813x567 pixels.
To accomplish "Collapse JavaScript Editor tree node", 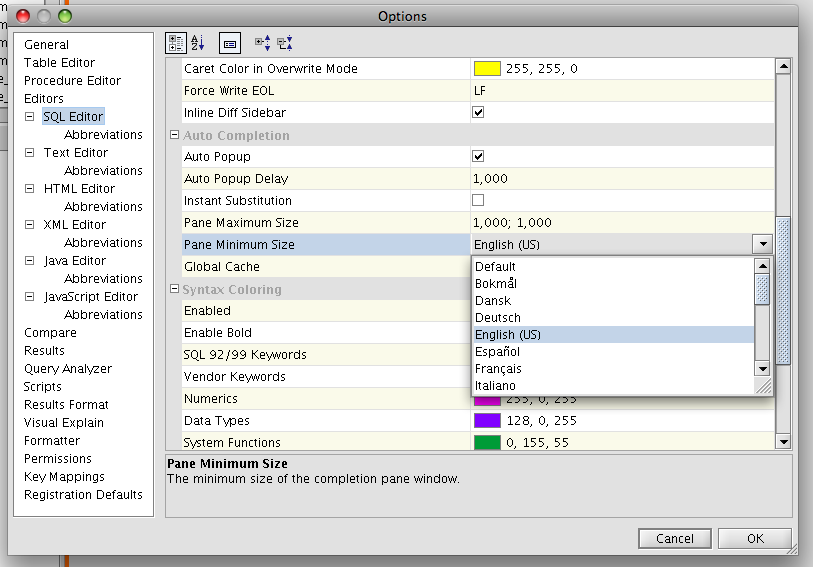I will click(x=30, y=296).
